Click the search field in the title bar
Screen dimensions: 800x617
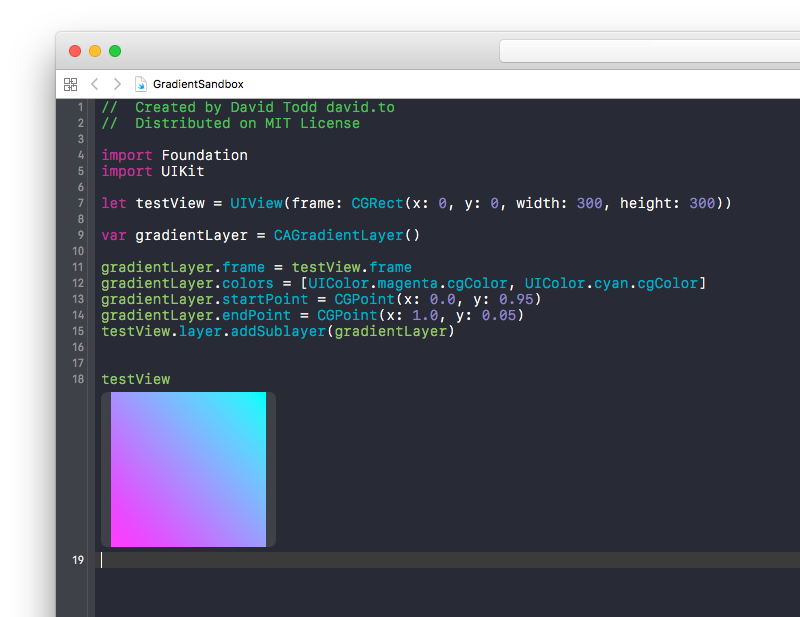point(648,50)
